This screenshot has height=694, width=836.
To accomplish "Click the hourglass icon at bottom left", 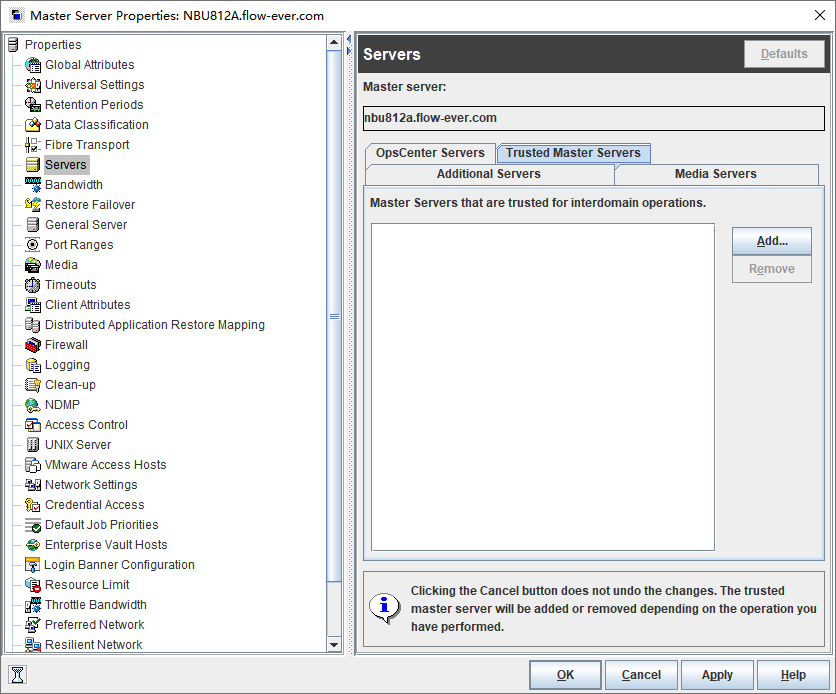I will 18,674.
